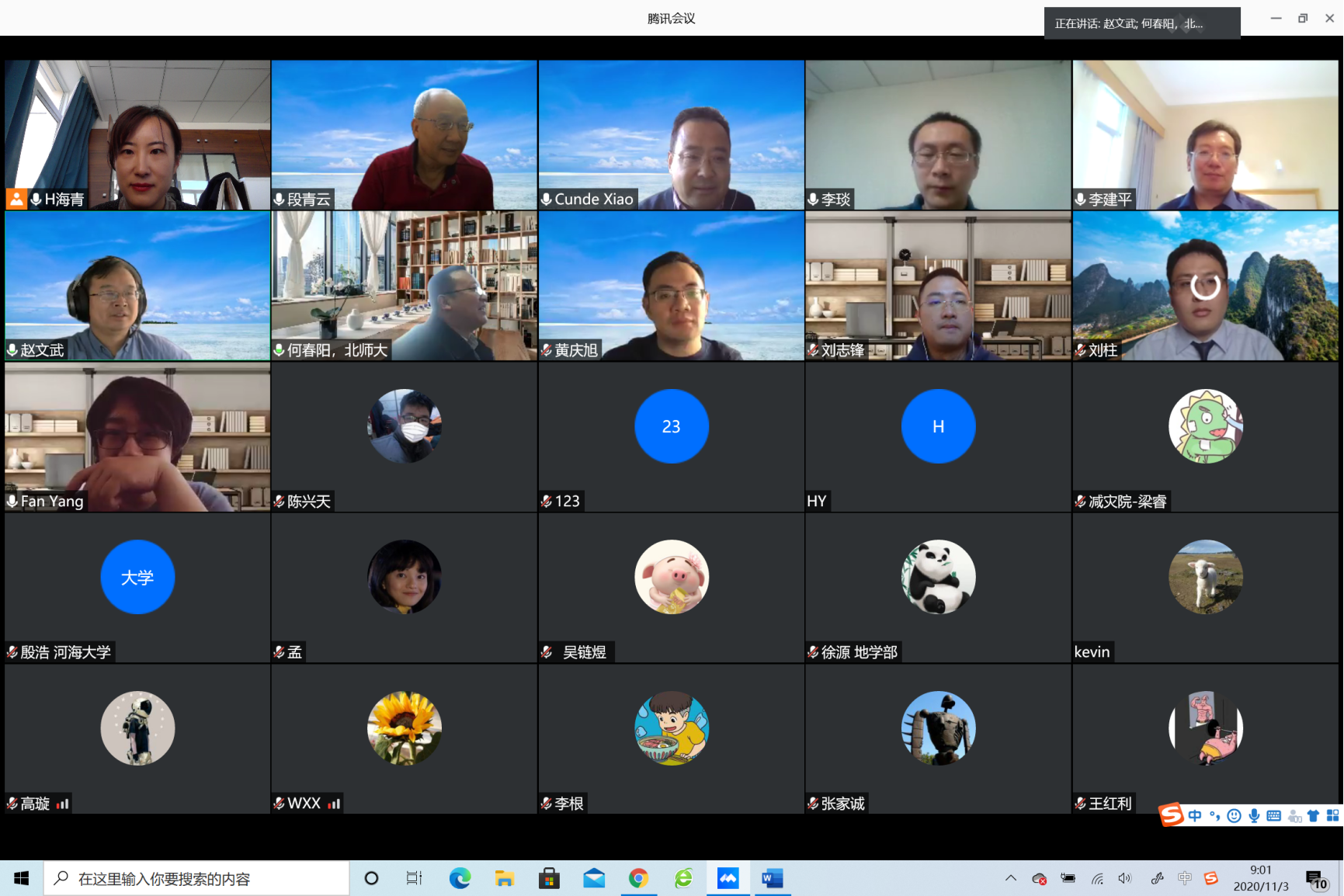Click the speaking-now indicator banner
This screenshot has height=896, width=1344.
coord(1141,23)
